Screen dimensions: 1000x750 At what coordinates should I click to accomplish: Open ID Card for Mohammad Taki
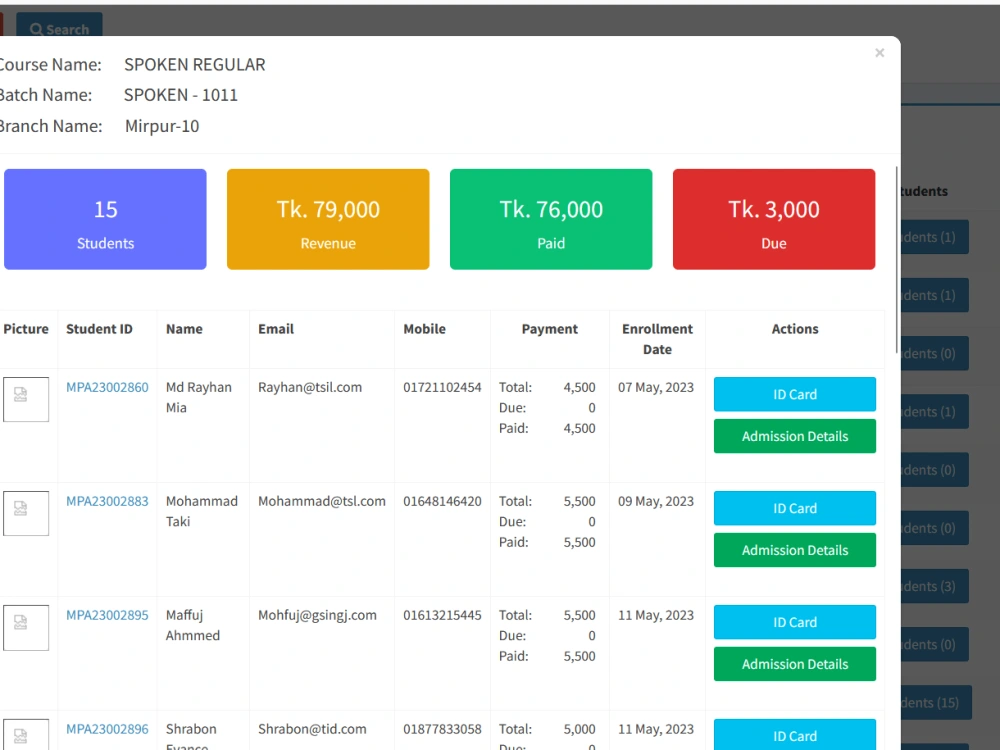point(795,508)
